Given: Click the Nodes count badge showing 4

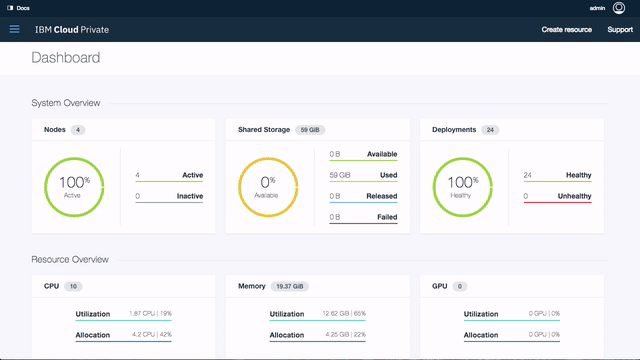Looking at the screenshot, I should pos(78,130).
